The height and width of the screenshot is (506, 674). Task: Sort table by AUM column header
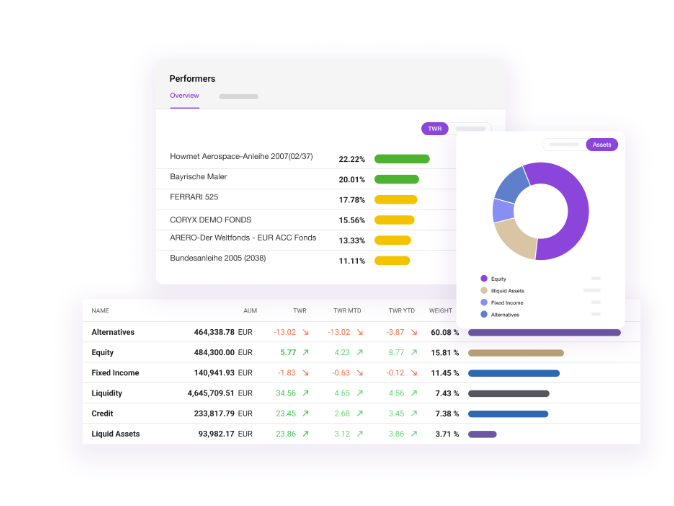[x=250, y=310]
